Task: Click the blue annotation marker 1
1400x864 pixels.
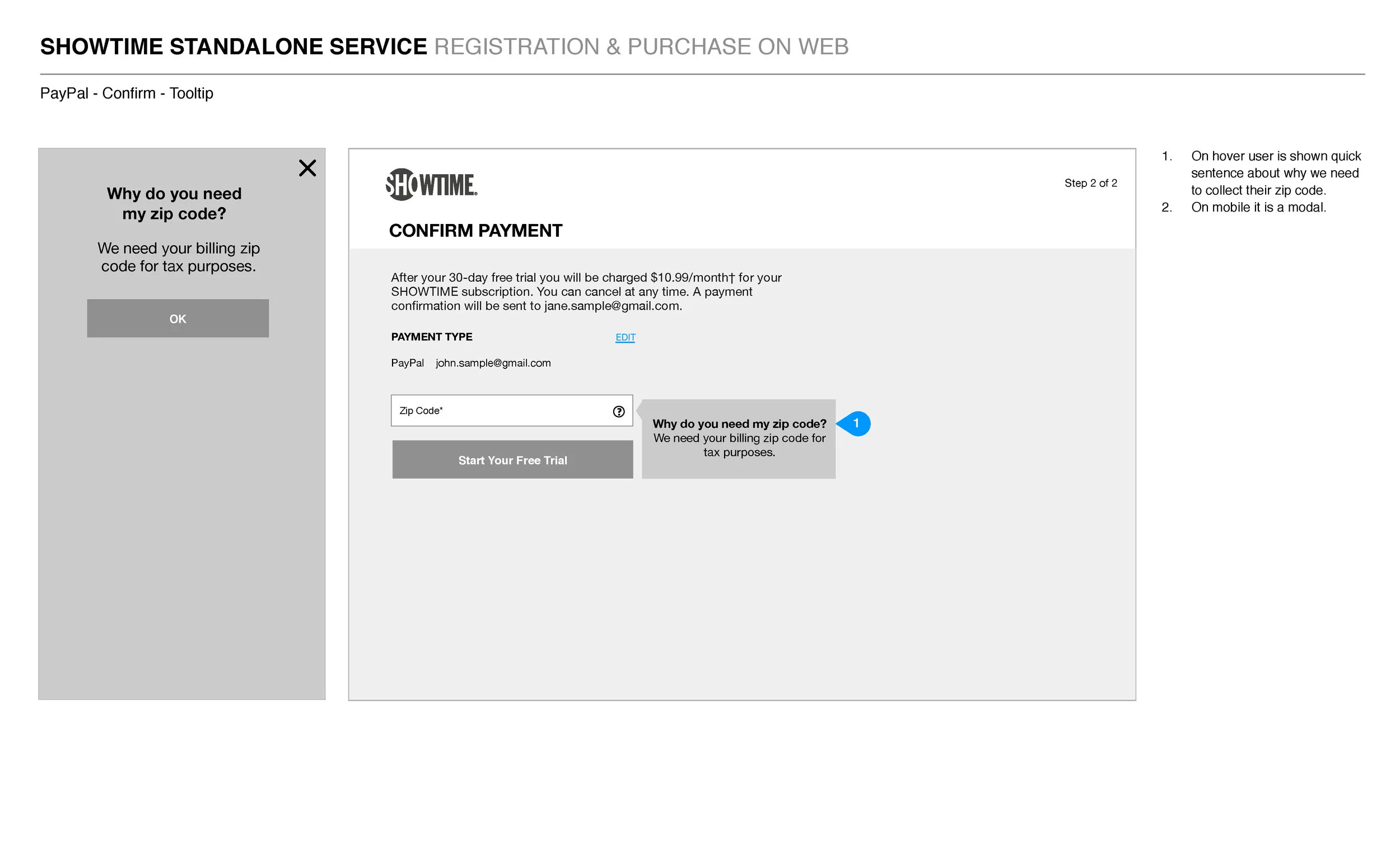Action: (x=856, y=423)
